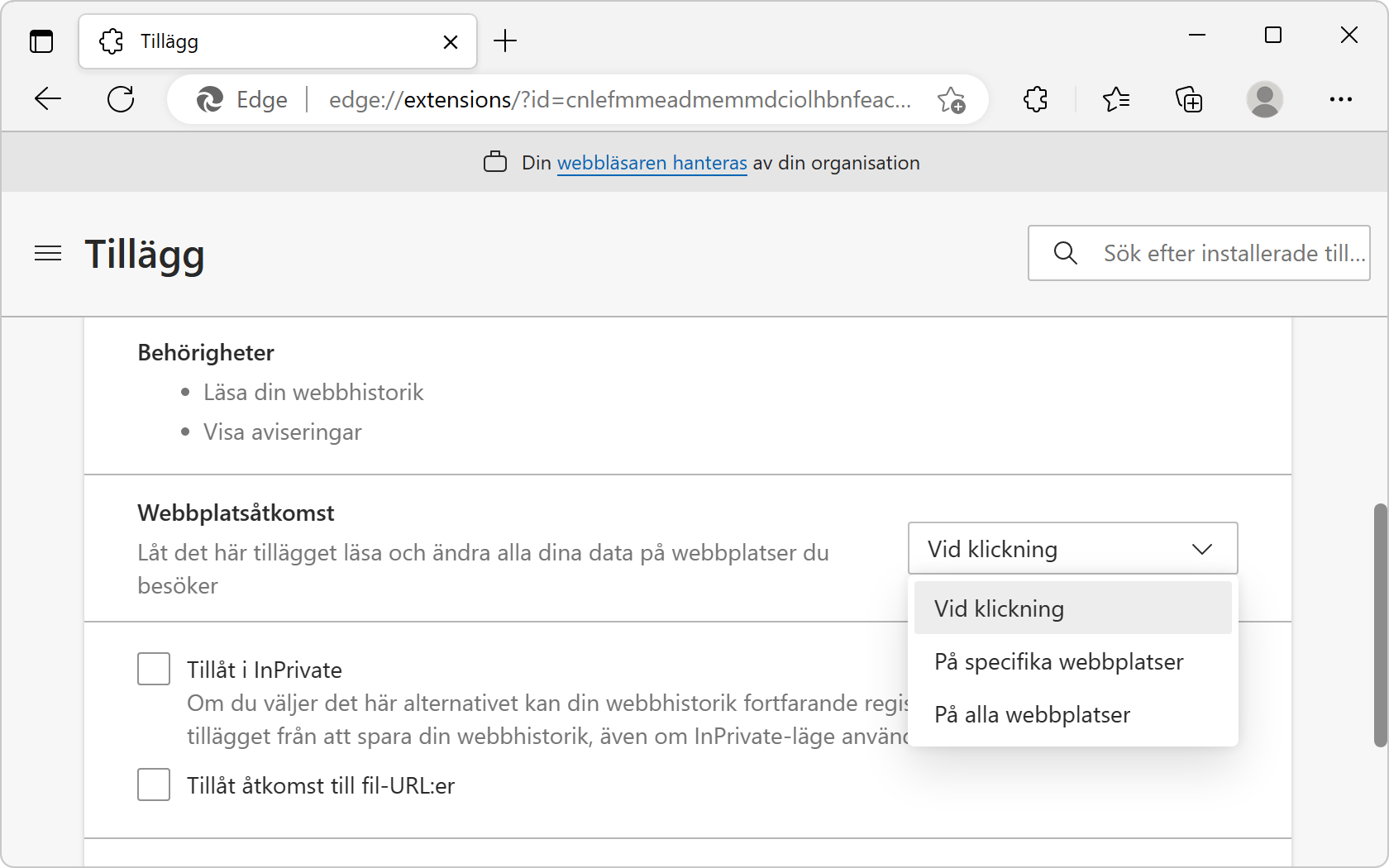This screenshot has height=868, width=1389.
Task: Click the Läsa din webbhistorik permission text
Action: click(313, 392)
